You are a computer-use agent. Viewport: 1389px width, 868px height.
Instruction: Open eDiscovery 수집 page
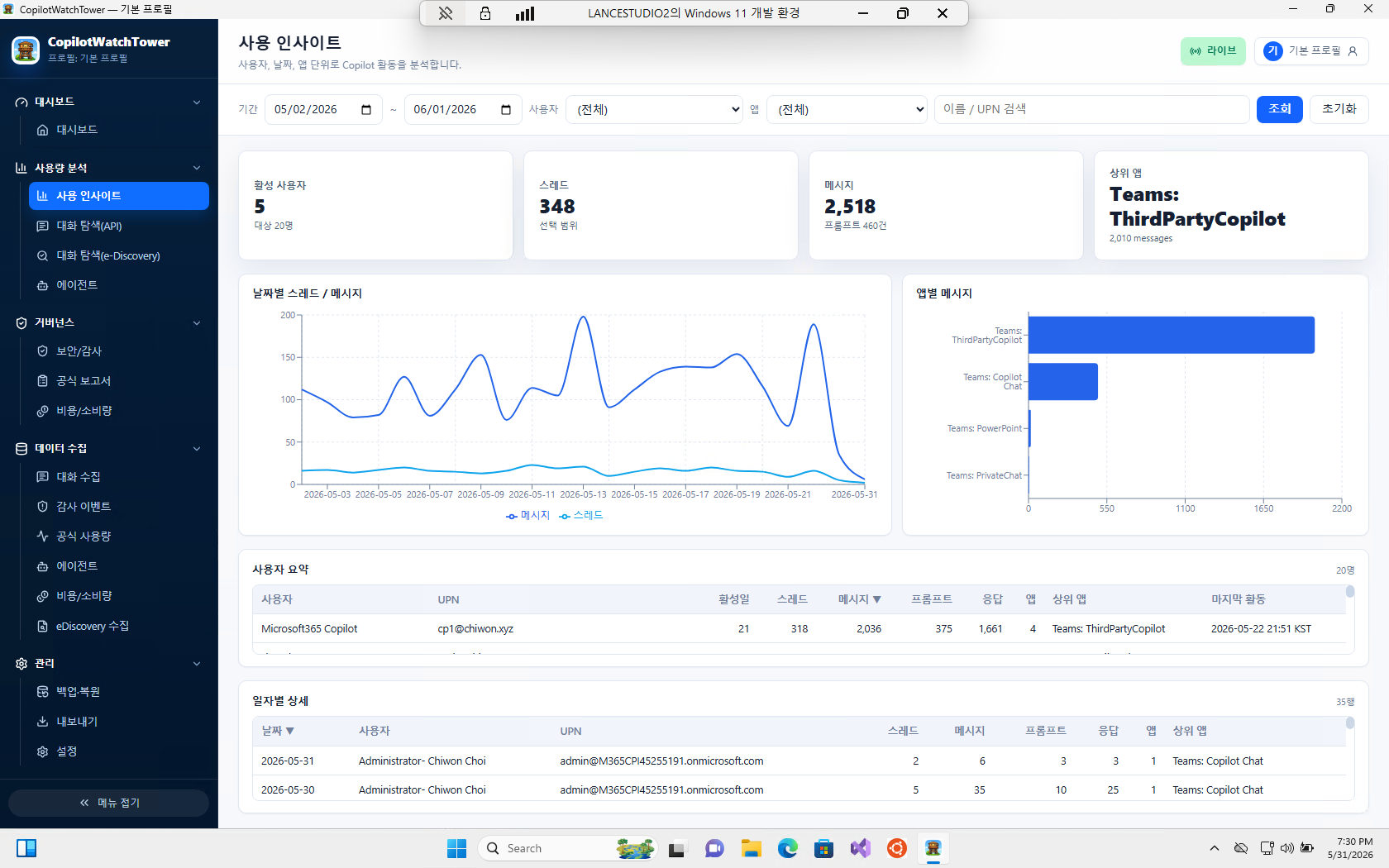click(118, 626)
